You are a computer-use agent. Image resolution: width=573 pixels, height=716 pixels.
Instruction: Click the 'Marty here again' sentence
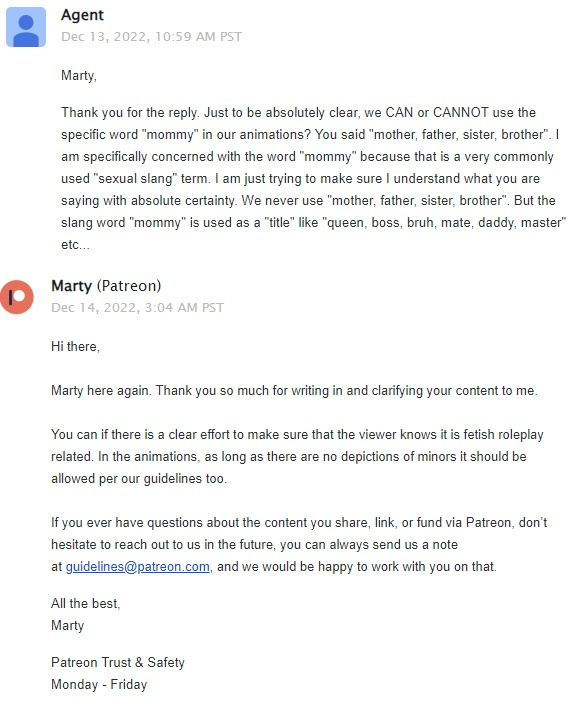[x=294, y=391]
